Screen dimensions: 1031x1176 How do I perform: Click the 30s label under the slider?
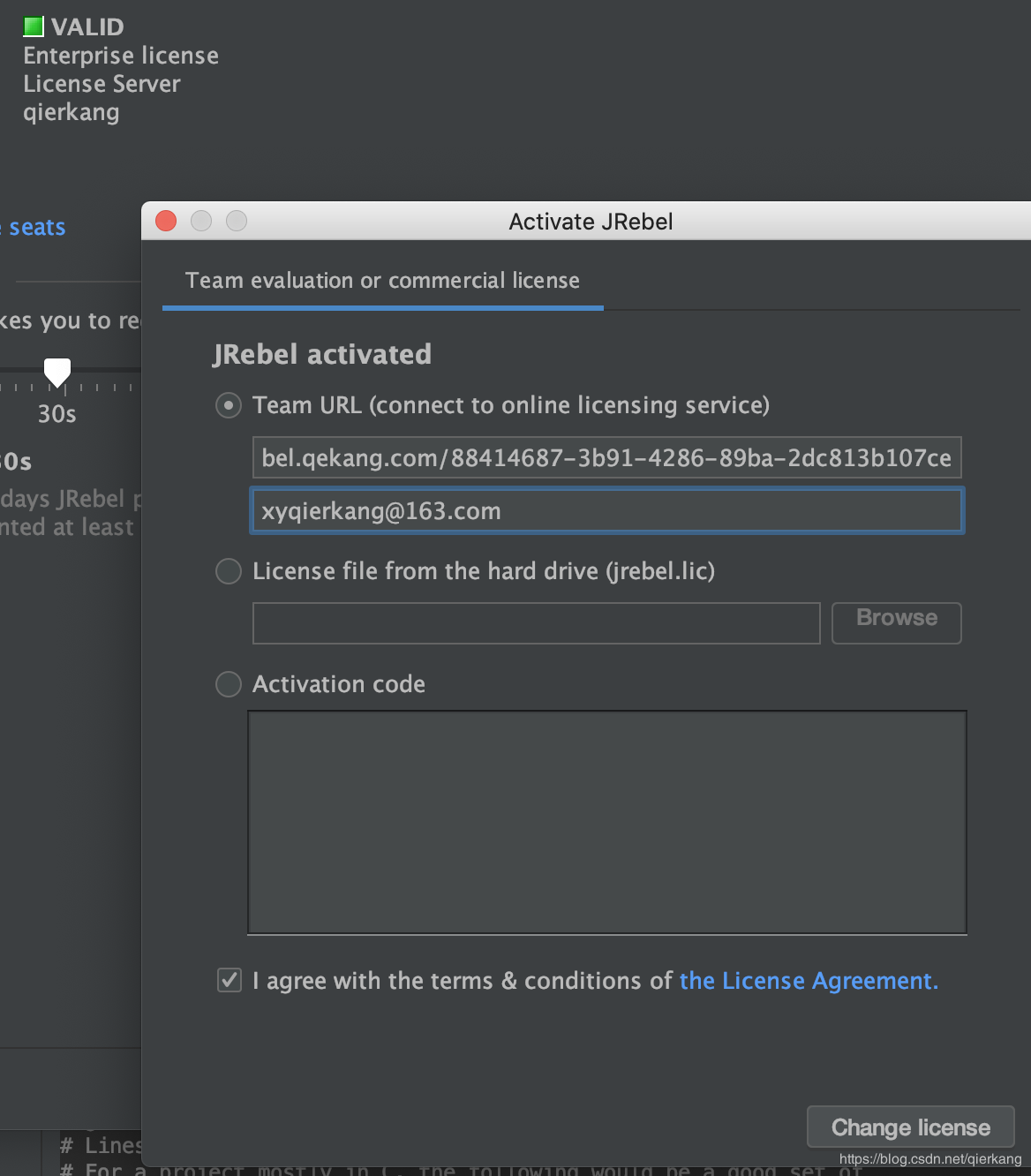pyautogui.click(x=57, y=414)
